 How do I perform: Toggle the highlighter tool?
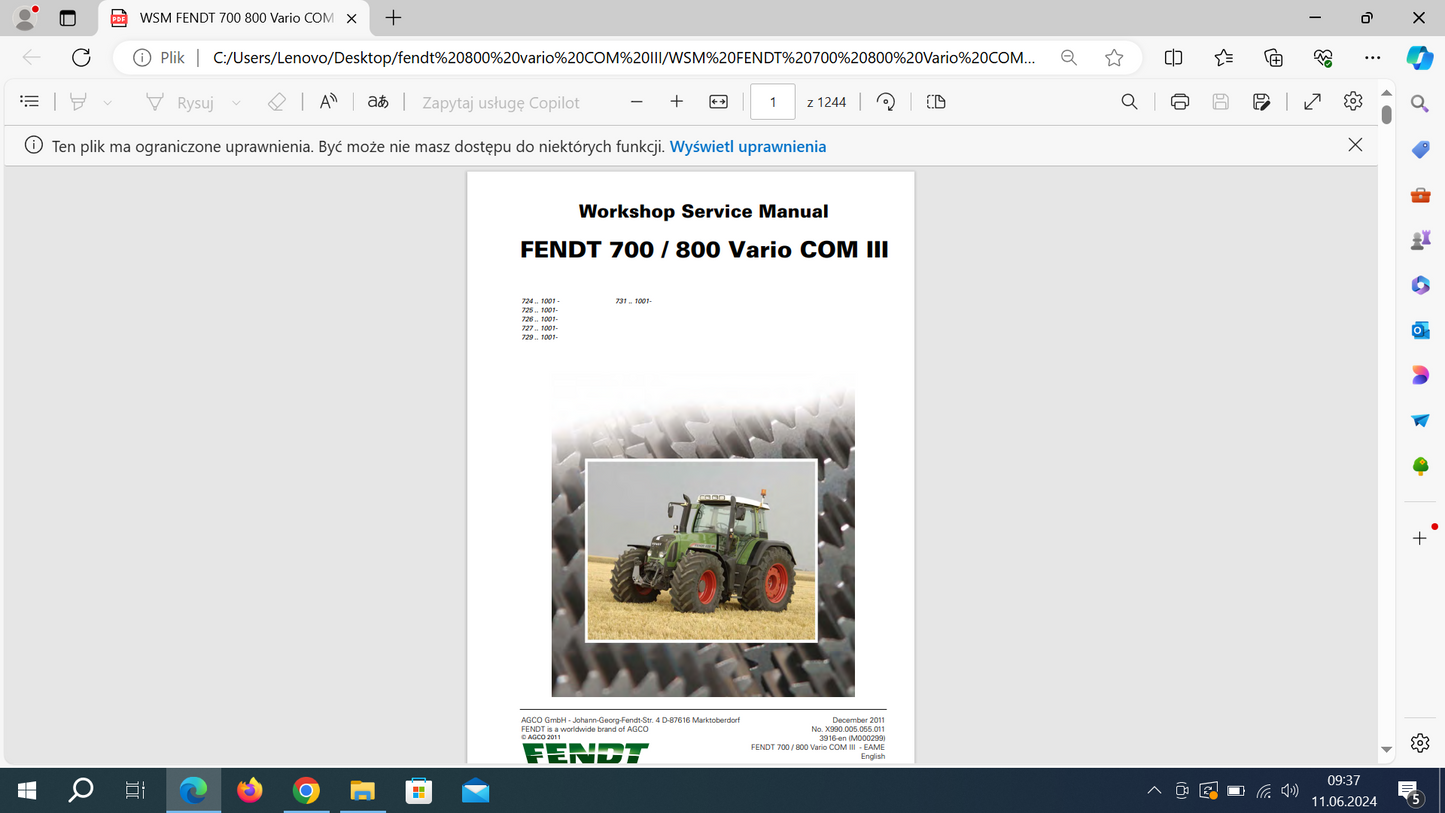click(x=80, y=101)
